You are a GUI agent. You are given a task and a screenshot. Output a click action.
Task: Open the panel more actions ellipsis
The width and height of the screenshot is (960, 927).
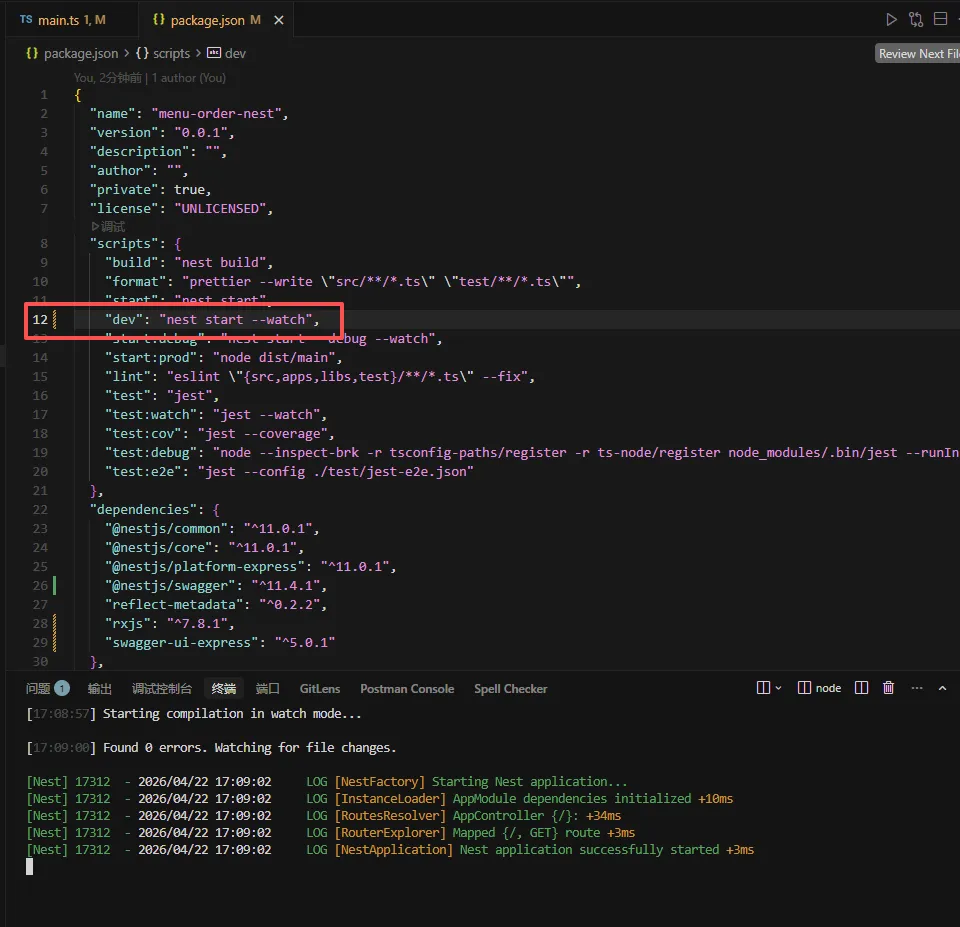917,688
